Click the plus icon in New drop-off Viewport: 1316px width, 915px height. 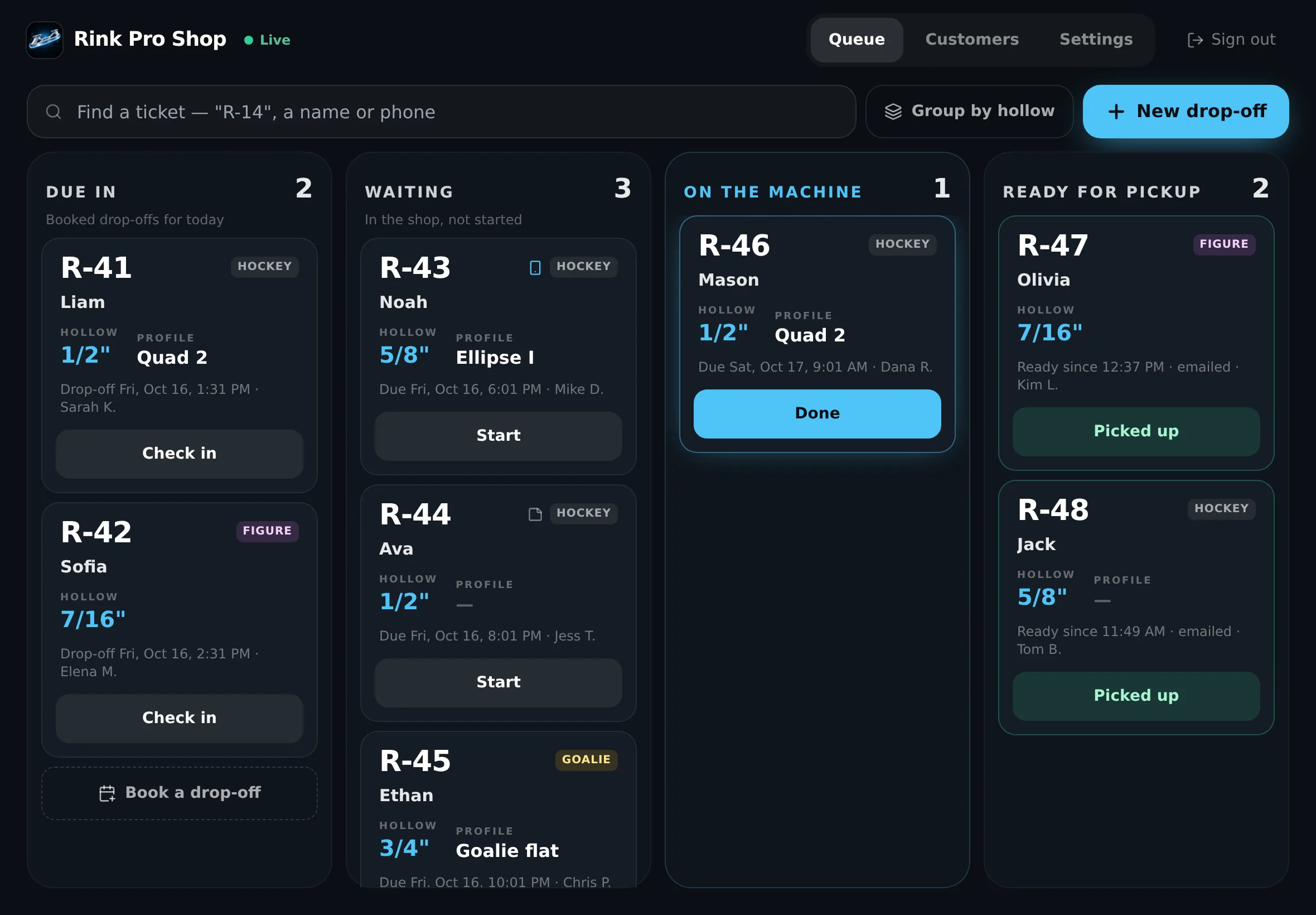click(1116, 112)
